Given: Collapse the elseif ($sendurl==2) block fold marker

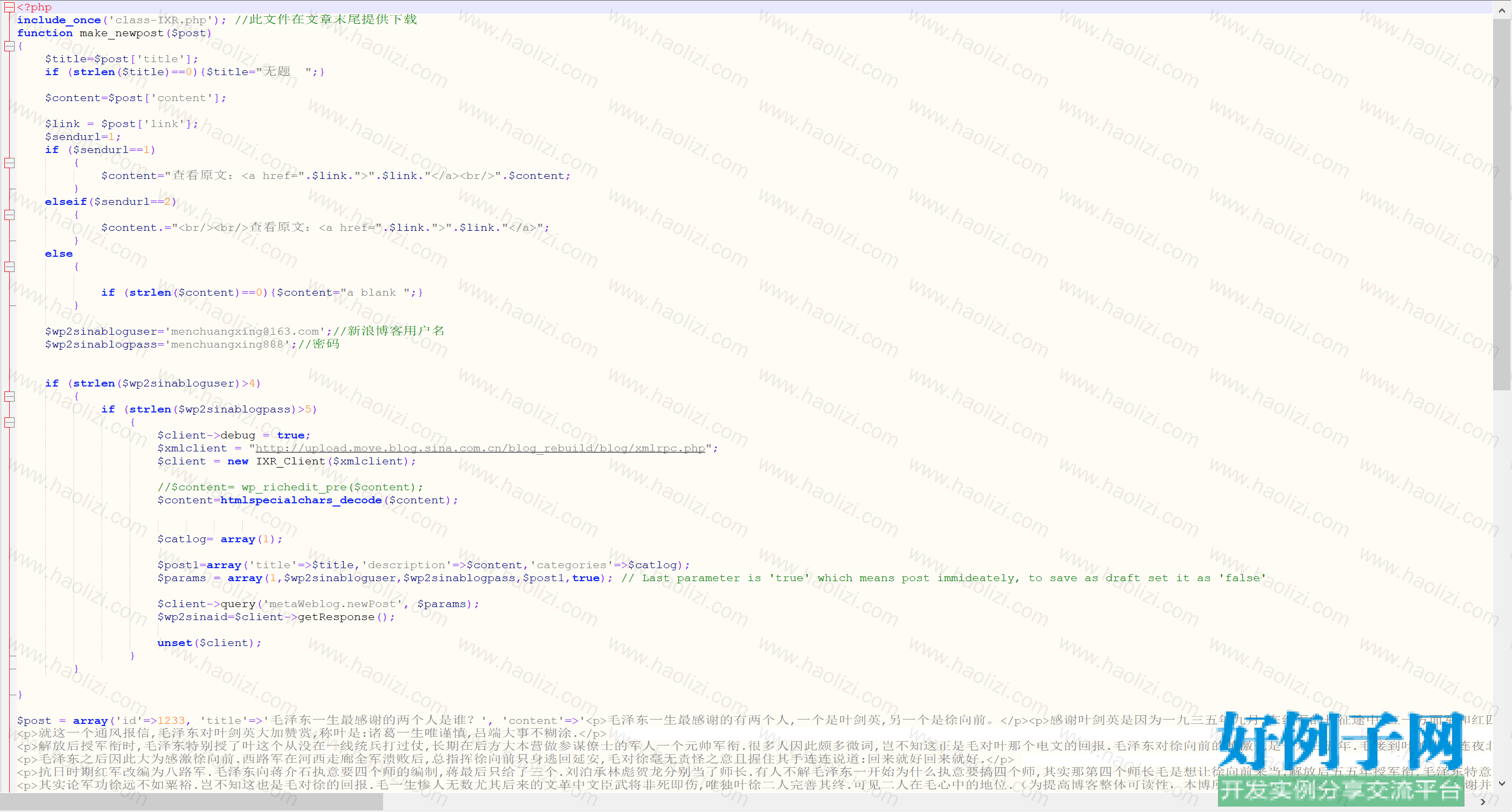Looking at the screenshot, I should click(x=9, y=214).
